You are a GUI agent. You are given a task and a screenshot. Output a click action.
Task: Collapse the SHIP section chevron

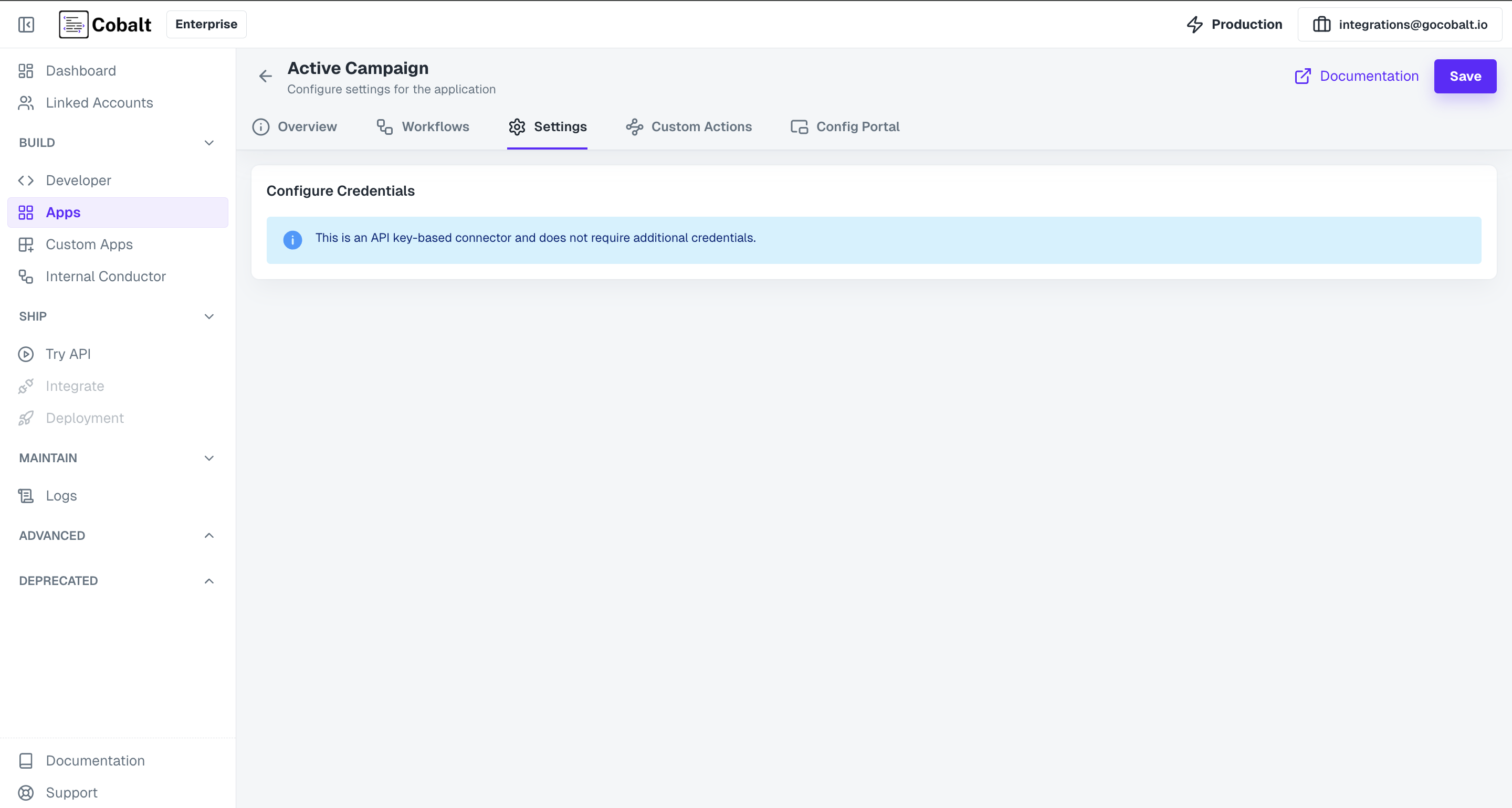coord(209,317)
